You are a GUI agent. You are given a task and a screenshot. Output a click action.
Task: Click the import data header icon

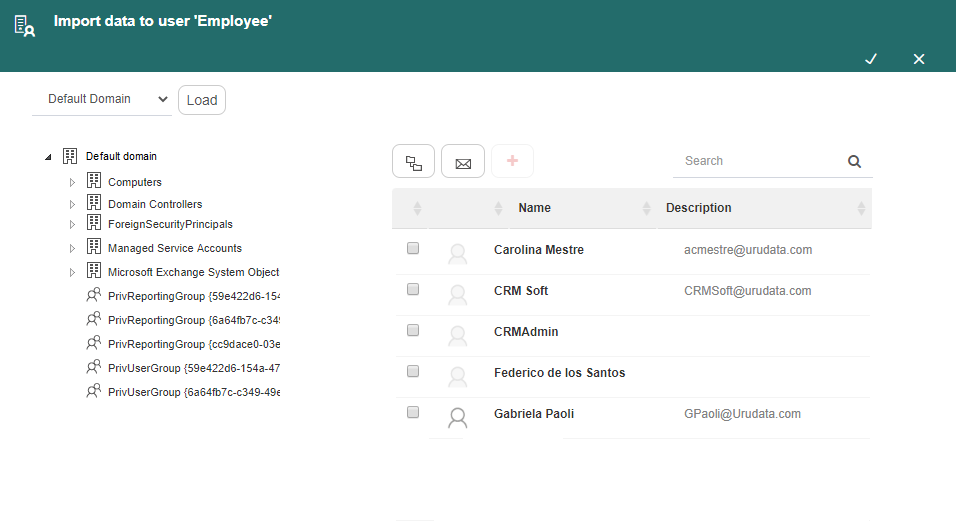24,26
